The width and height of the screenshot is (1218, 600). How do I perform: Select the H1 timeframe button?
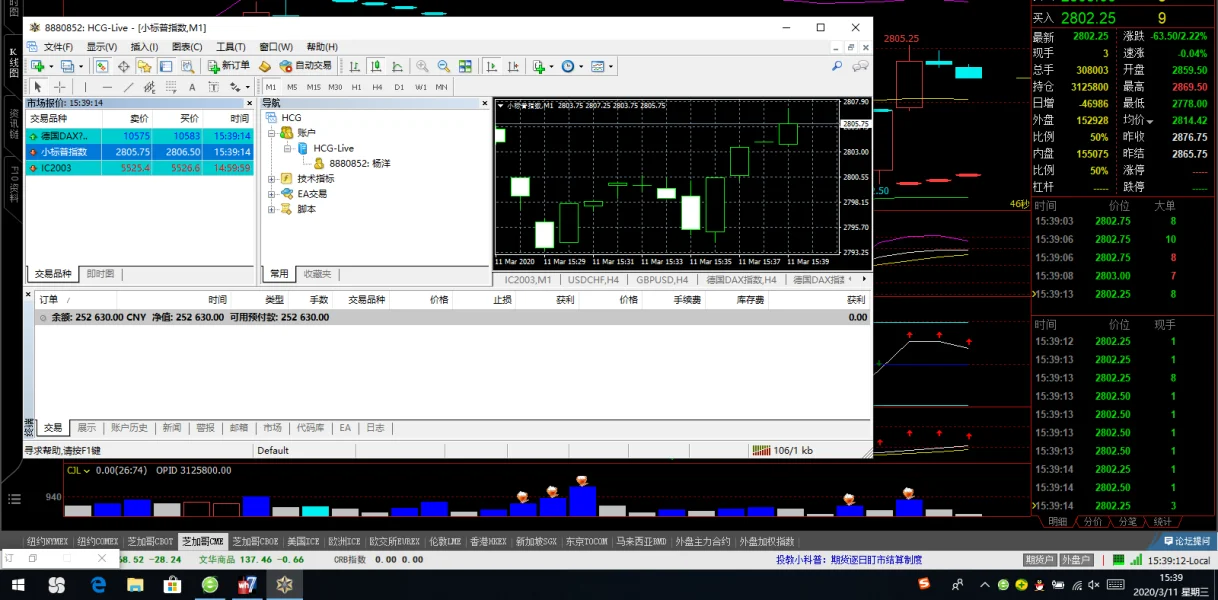(356, 87)
